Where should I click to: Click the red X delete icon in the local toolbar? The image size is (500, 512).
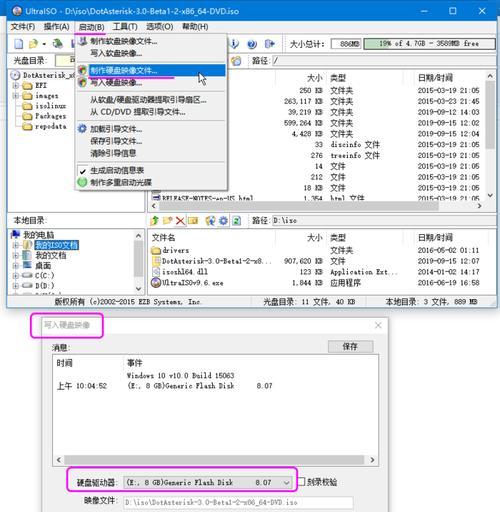coord(180,221)
